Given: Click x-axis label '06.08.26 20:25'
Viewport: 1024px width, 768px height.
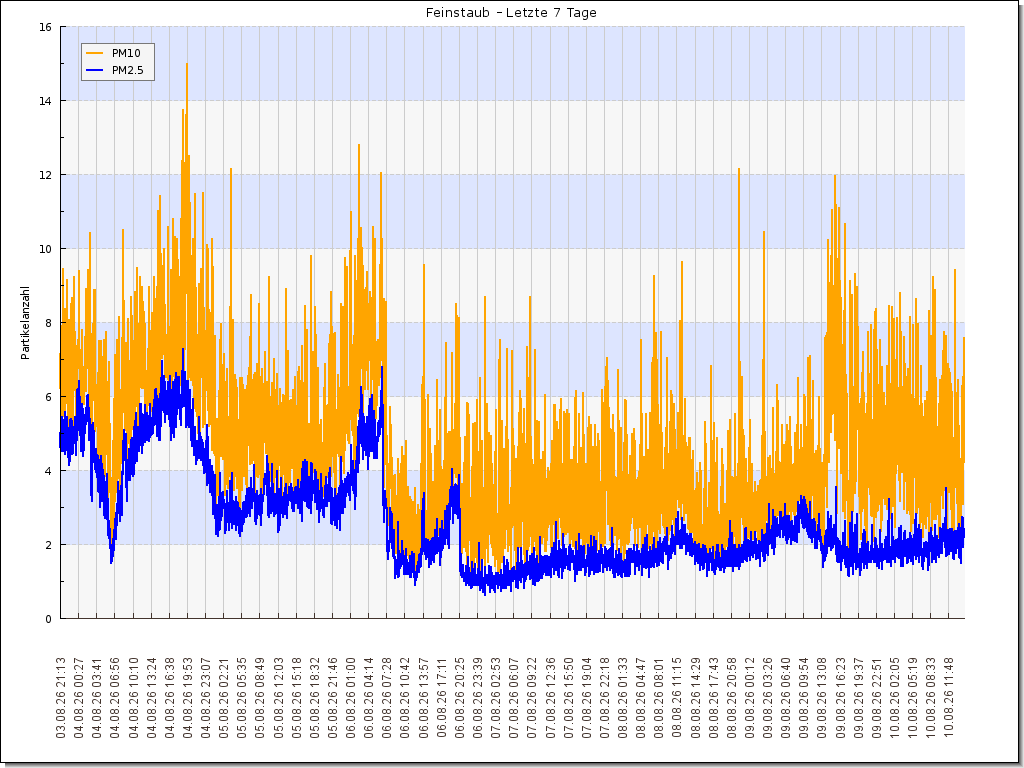Looking at the screenshot, I should (x=460, y=697).
